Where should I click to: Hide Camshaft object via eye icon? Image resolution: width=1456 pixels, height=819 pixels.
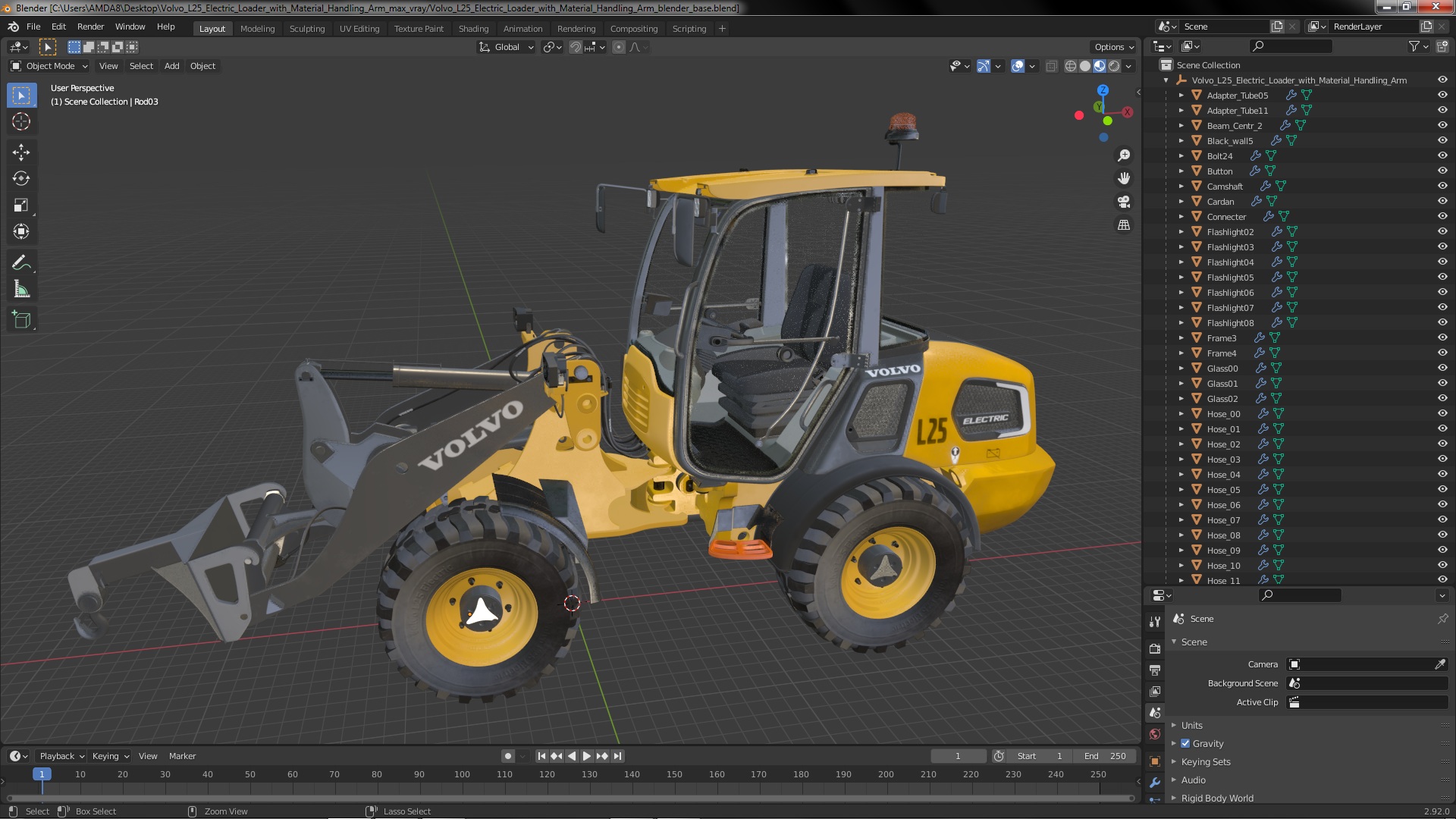pyautogui.click(x=1442, y=187)
